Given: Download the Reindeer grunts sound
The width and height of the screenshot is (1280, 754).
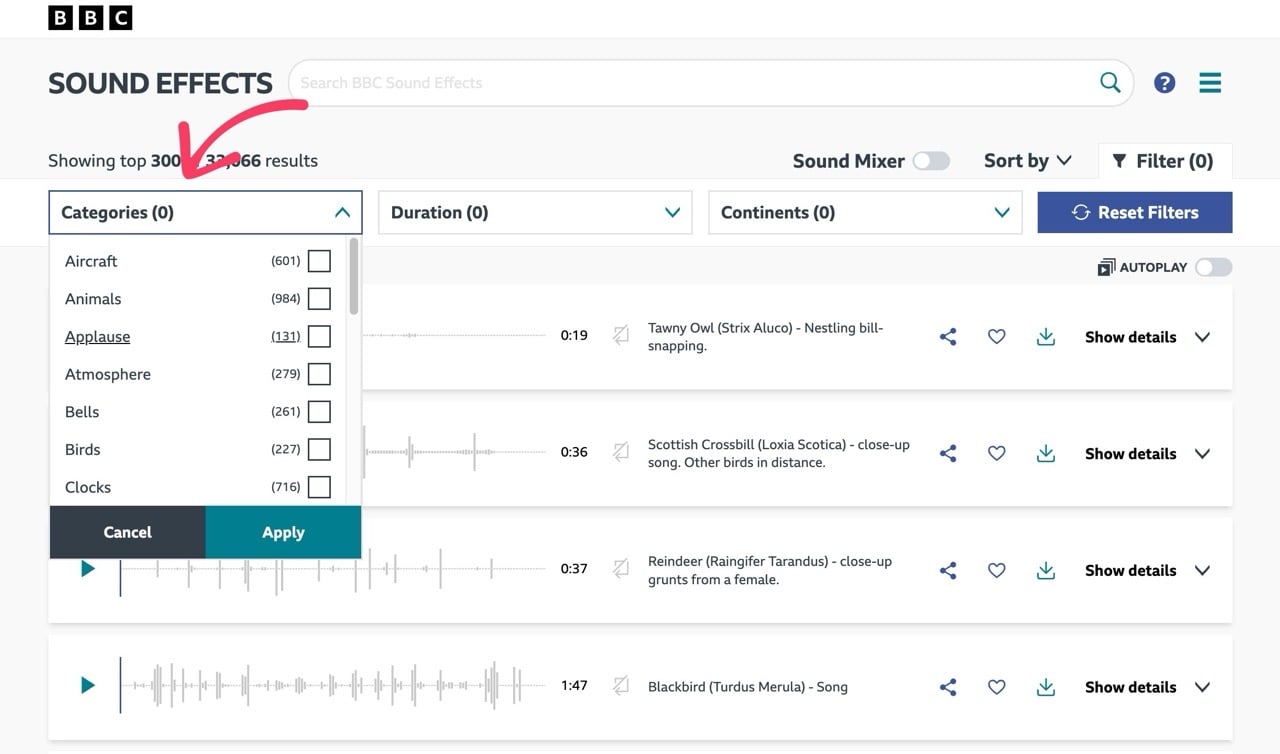Looking at the screenshot, I should click(1046, 570).
